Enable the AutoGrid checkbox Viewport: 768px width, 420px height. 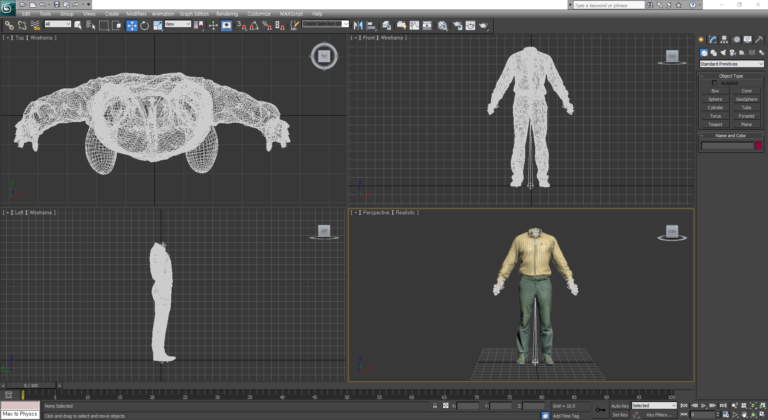(x=713, y=83)
